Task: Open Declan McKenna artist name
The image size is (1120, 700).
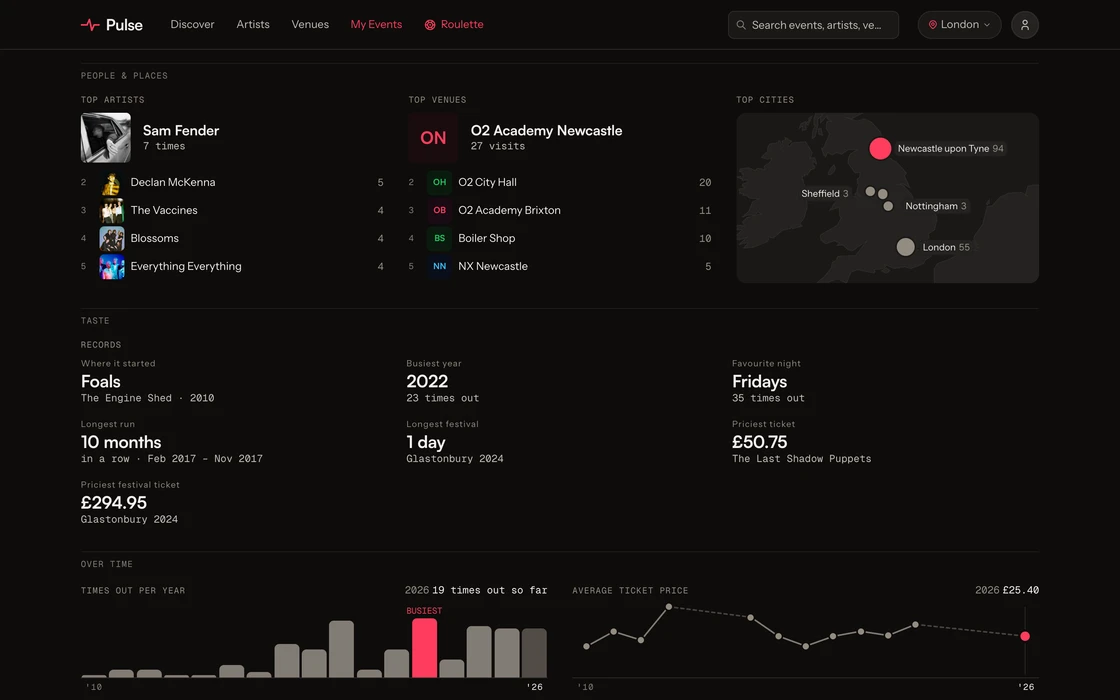Action: tap(173, 182)
